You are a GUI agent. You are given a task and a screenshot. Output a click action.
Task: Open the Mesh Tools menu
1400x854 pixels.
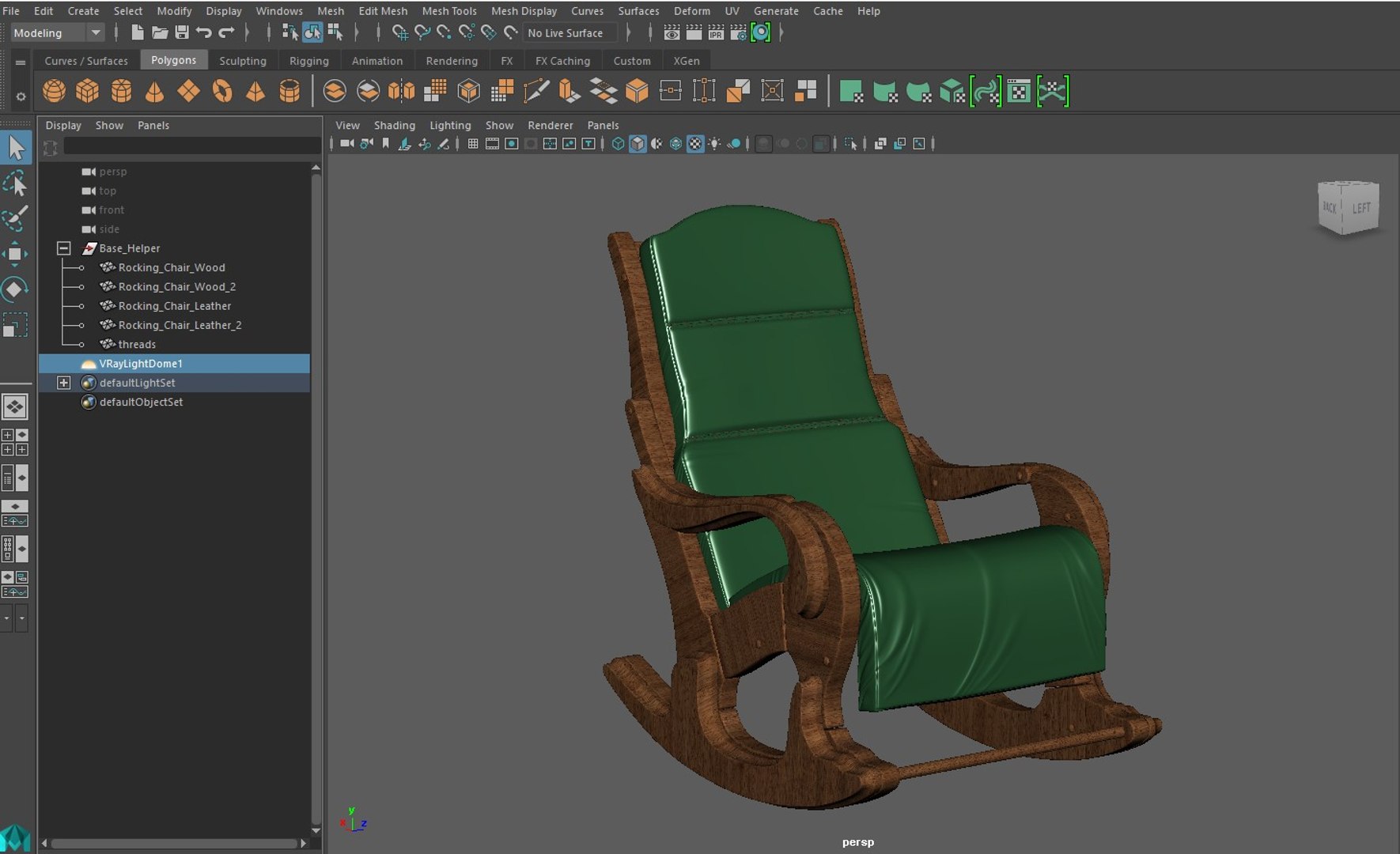tap(449, 11)
